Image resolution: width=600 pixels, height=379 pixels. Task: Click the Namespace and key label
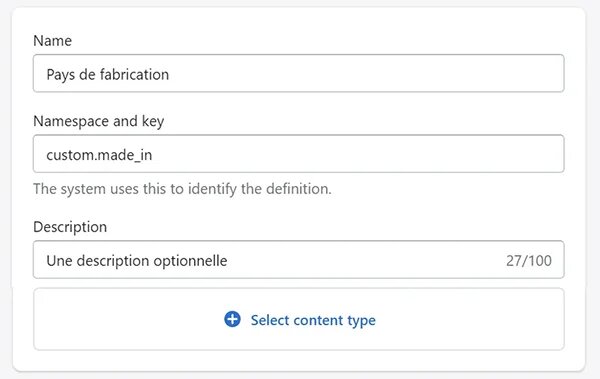point(99,121)
